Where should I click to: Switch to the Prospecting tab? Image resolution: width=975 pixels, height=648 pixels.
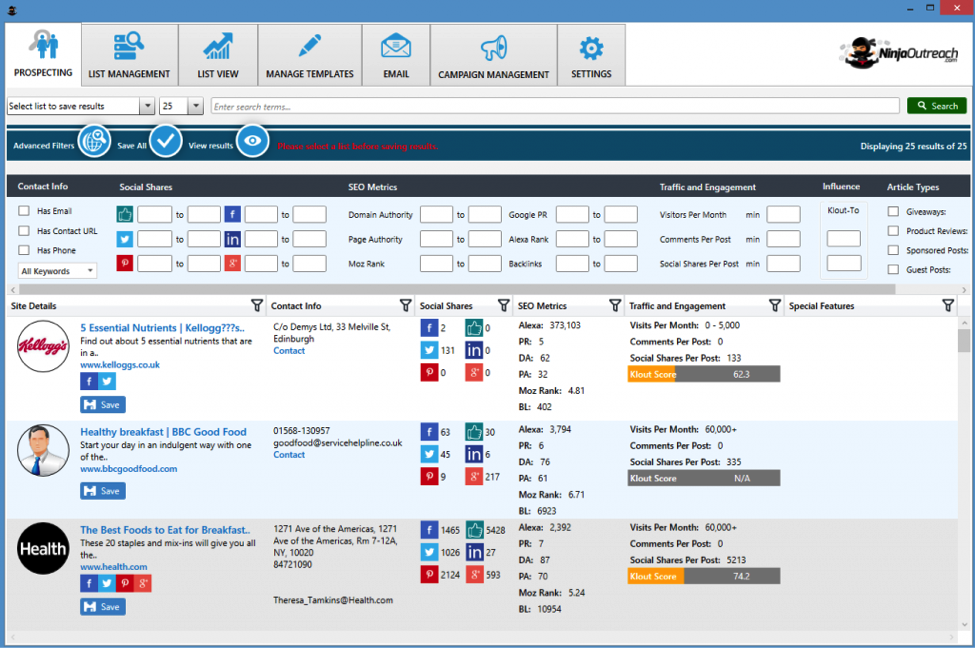43,55
